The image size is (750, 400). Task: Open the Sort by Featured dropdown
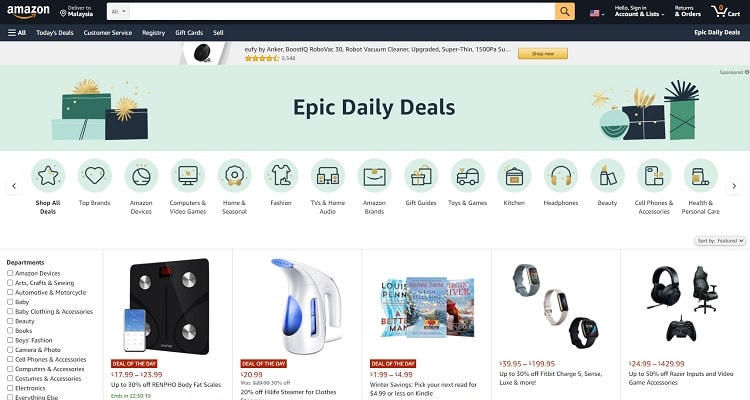pos(720,241)
